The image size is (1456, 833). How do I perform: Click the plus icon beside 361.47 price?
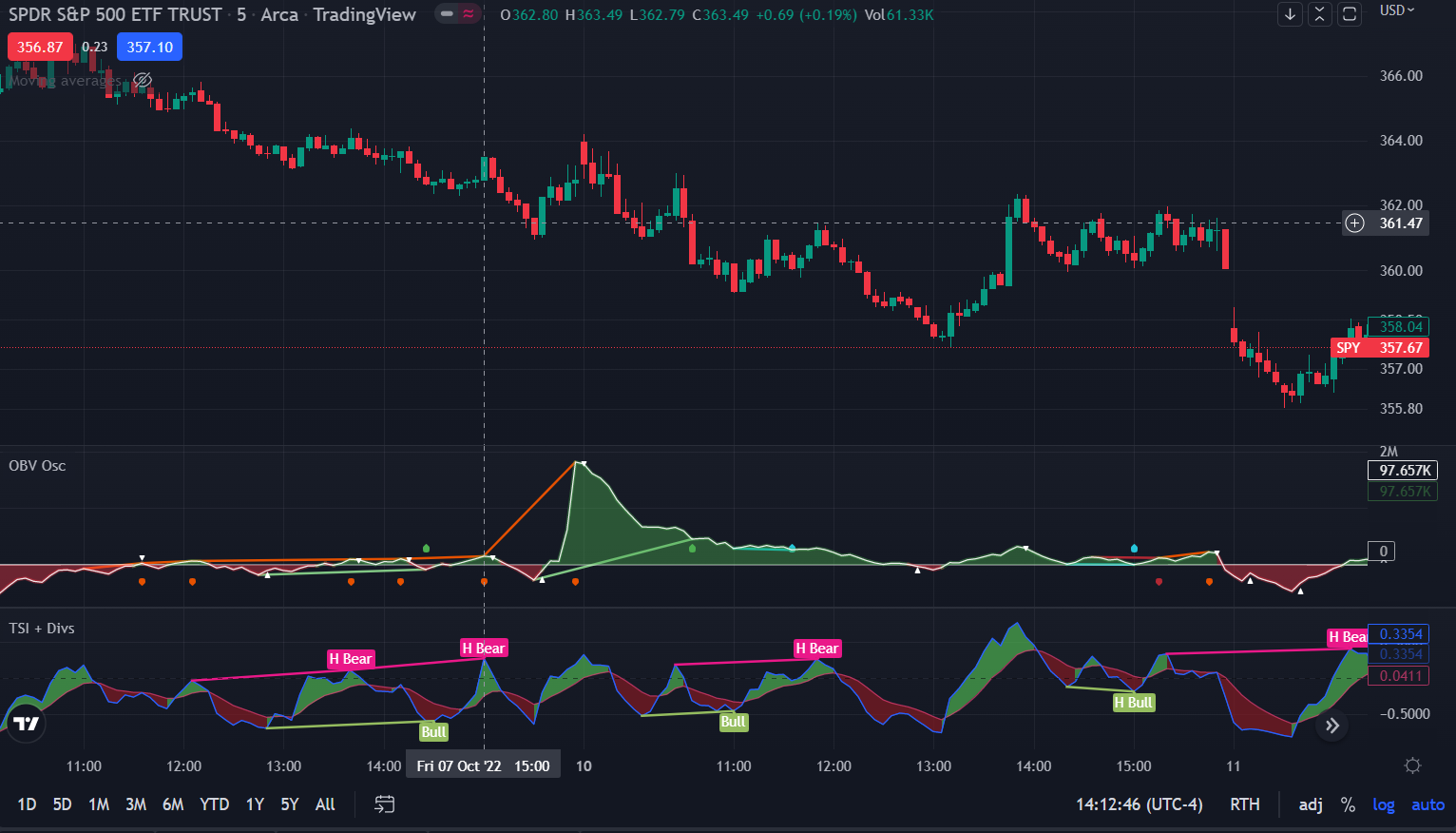pos(1355,223)
